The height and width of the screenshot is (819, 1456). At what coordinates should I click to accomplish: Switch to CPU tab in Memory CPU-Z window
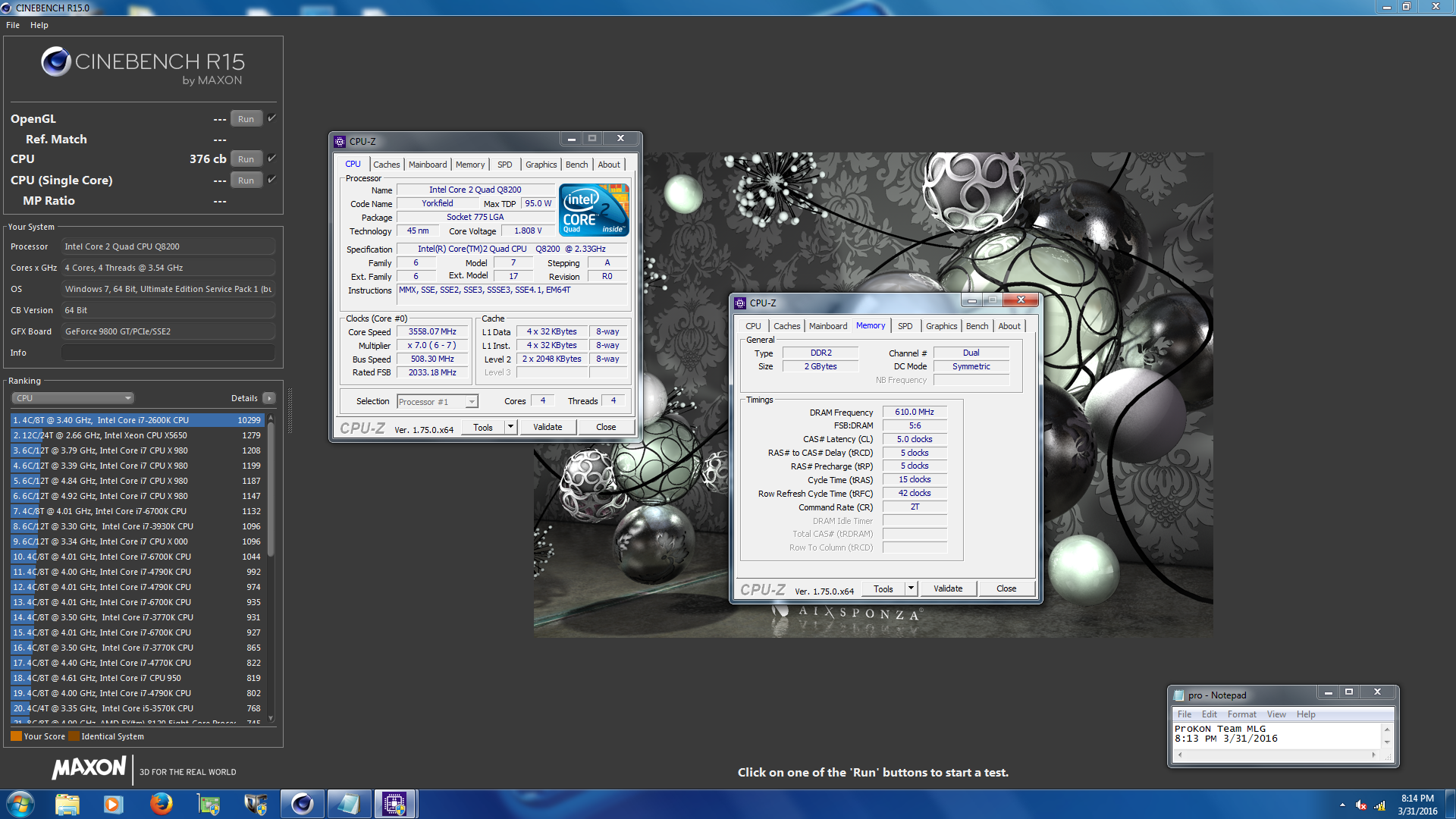(753, 326)
